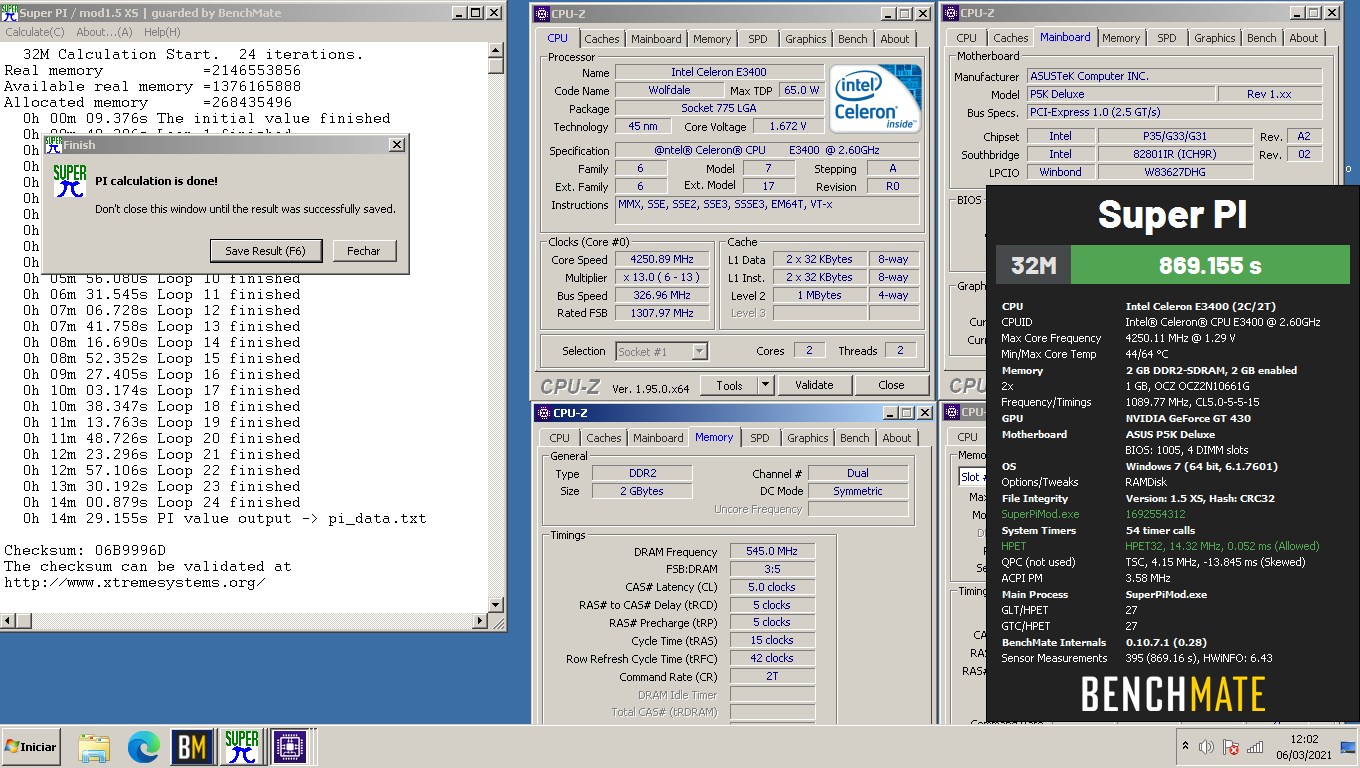The width and height of the screenshot is (1360, 768).
Task: Click the BENCHMATE logo
Action: 1173,694
